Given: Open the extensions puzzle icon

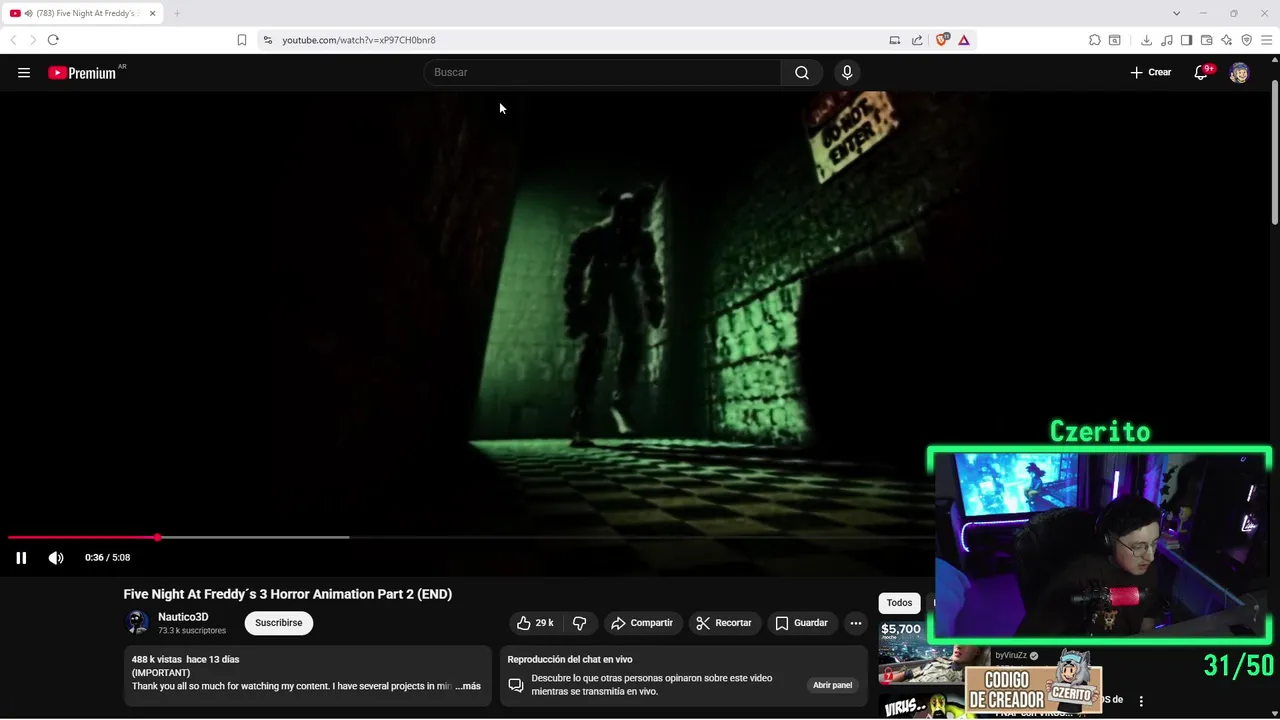Looking at the screenshot, I should [1095, 40].
